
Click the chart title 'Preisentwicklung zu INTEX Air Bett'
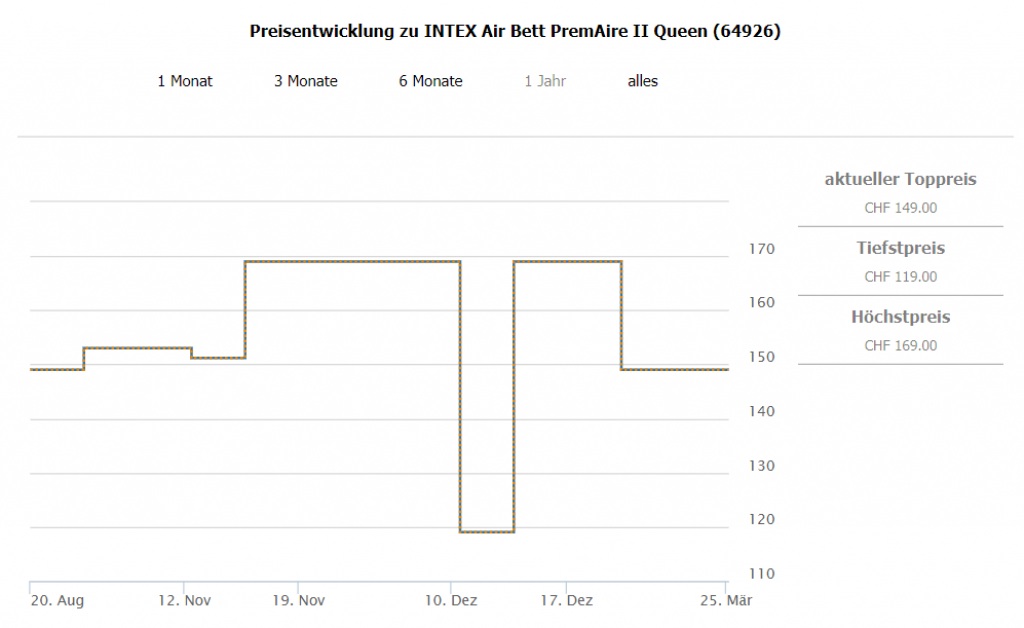(x=514, y=31)
